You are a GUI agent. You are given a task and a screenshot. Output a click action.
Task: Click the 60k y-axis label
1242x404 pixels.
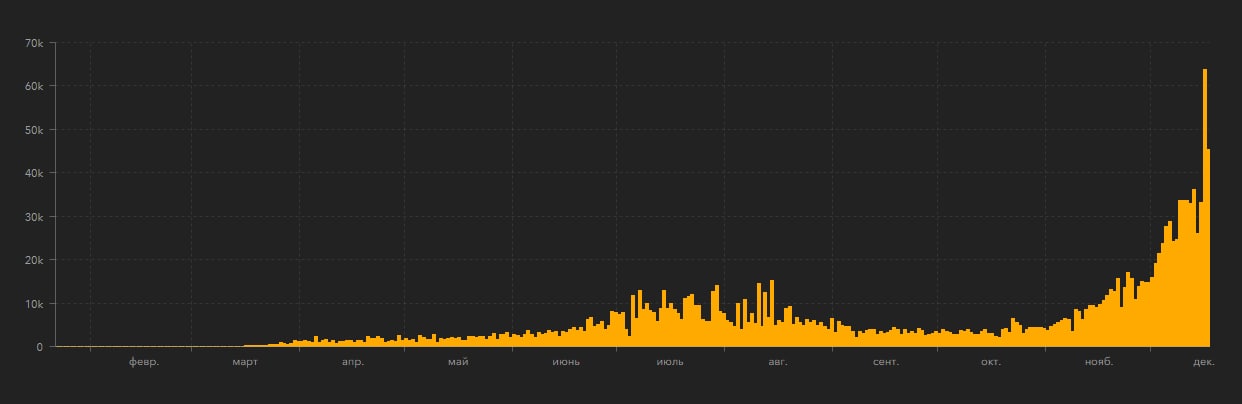33,87
